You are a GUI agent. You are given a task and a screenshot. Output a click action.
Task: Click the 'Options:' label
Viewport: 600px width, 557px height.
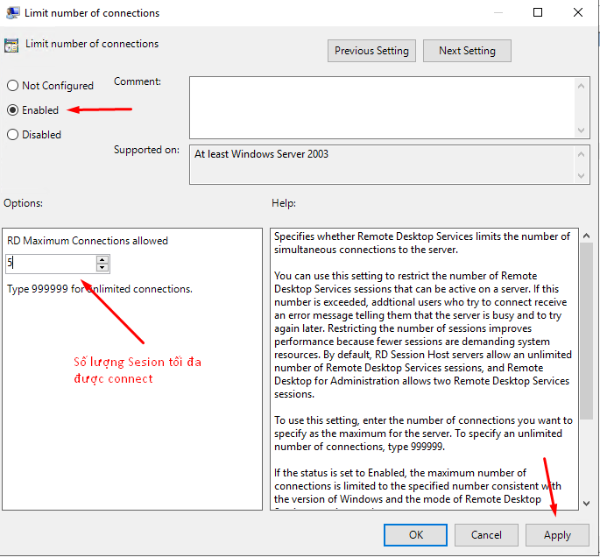(23, 203)
